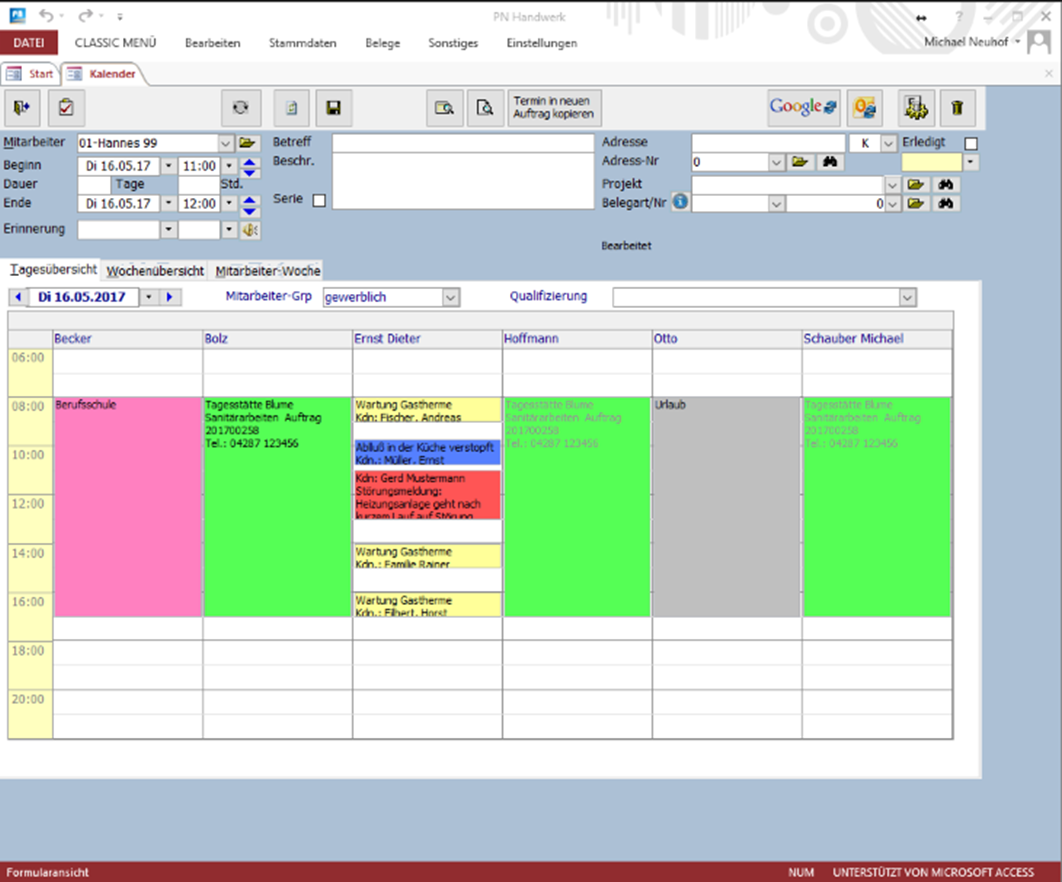Delete appointment with the trash can icon
This screenshot has width=1062, height=882.
tap(957, 108)
